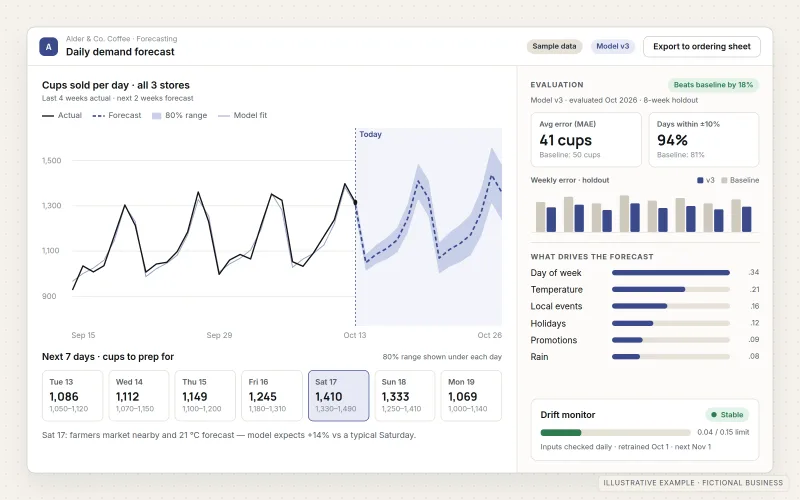Select the Fri 16 forecast card
The width and height of the screenshot is (800, 500).
pos(271,396)
